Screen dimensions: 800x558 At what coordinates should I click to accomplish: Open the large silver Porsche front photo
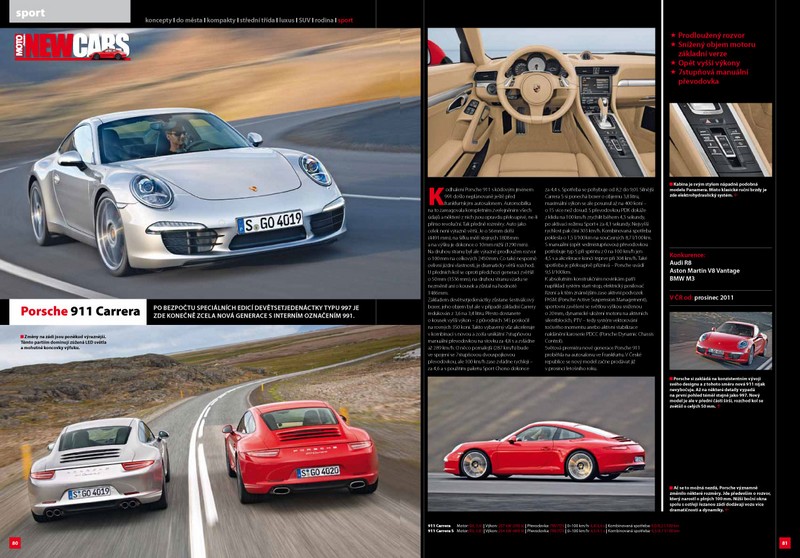pos(210,163)
